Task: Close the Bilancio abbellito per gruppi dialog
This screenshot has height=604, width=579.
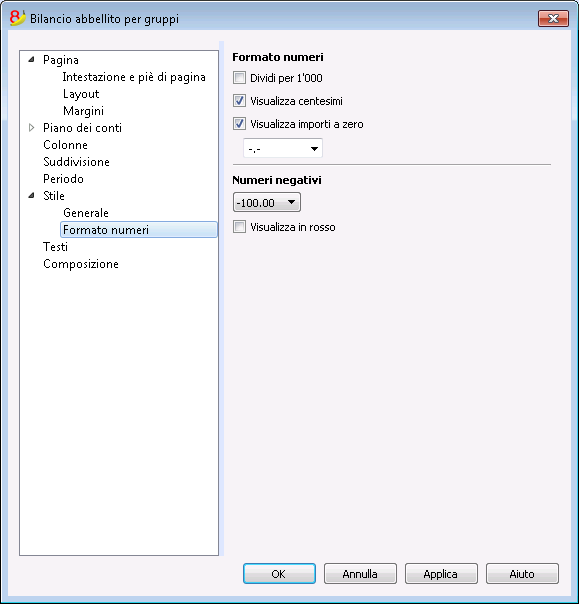Action: [x=553, y=18]
